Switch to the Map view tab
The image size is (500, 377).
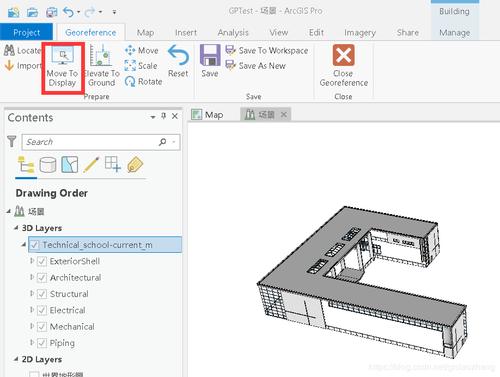click(207, 115)
